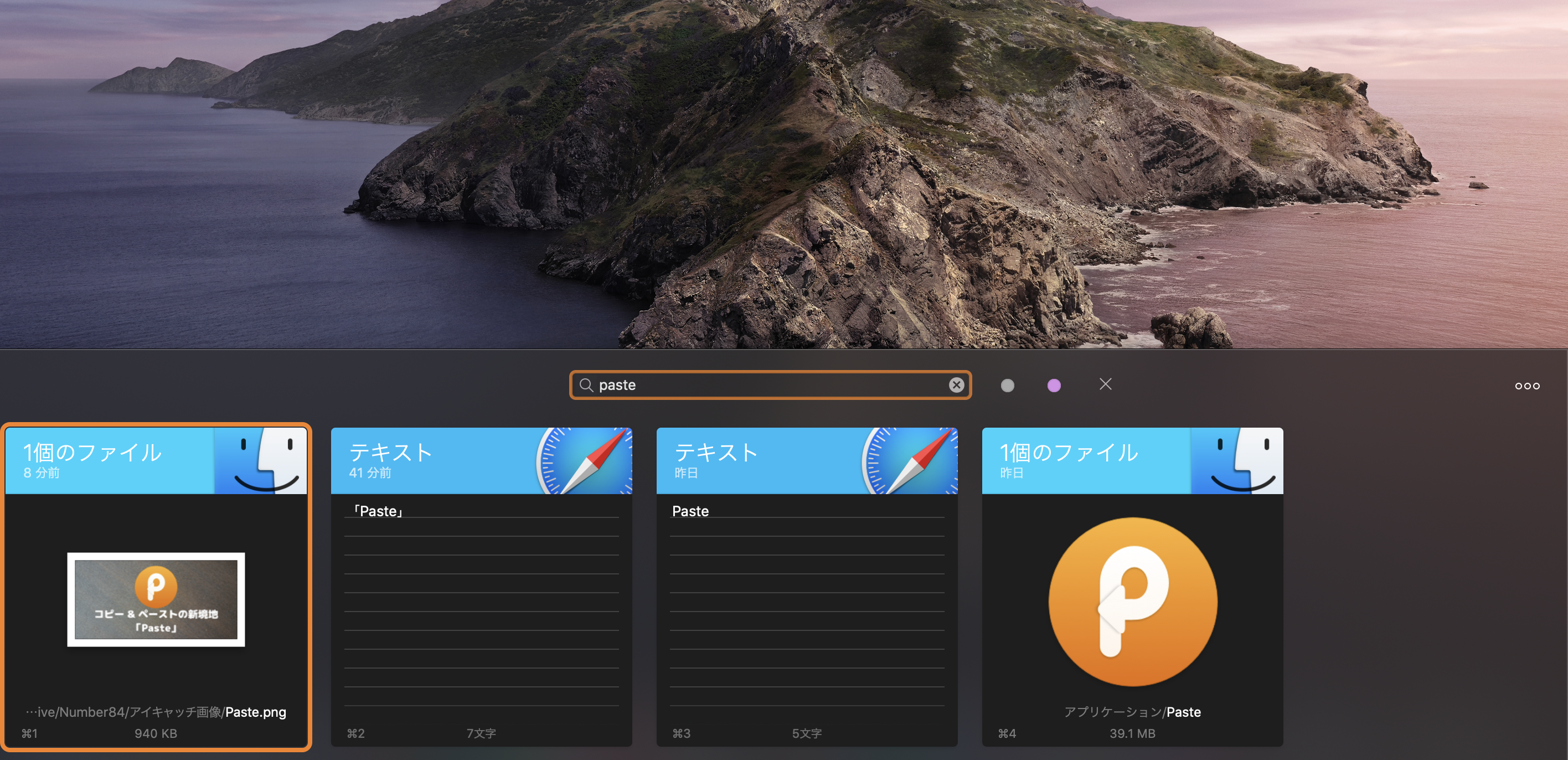
Task: Click the ⌘4 shortcut label
Action: [1007, 734]
